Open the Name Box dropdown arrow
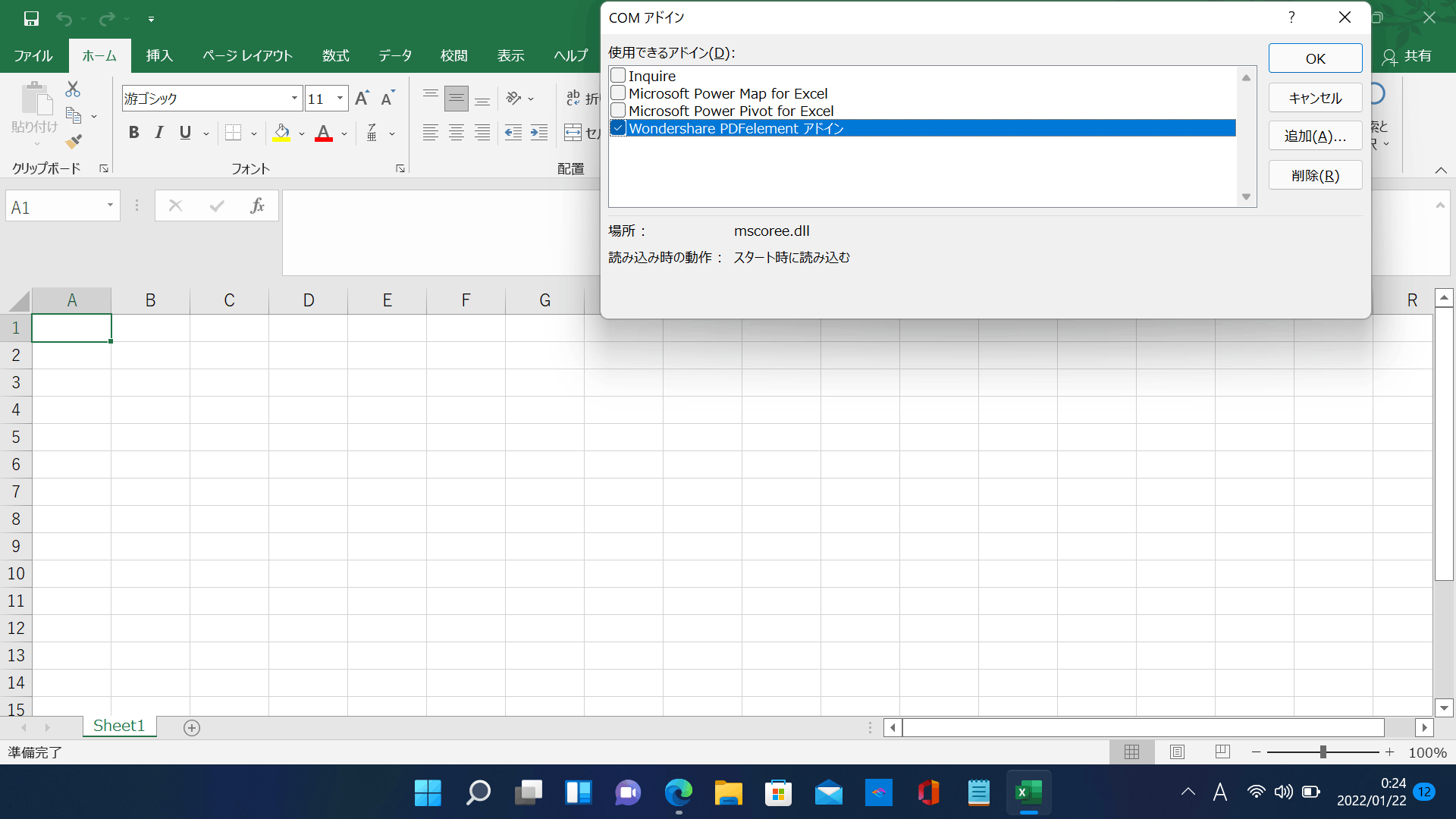This screenshot has height=819, width=1456. click(110, 206)
